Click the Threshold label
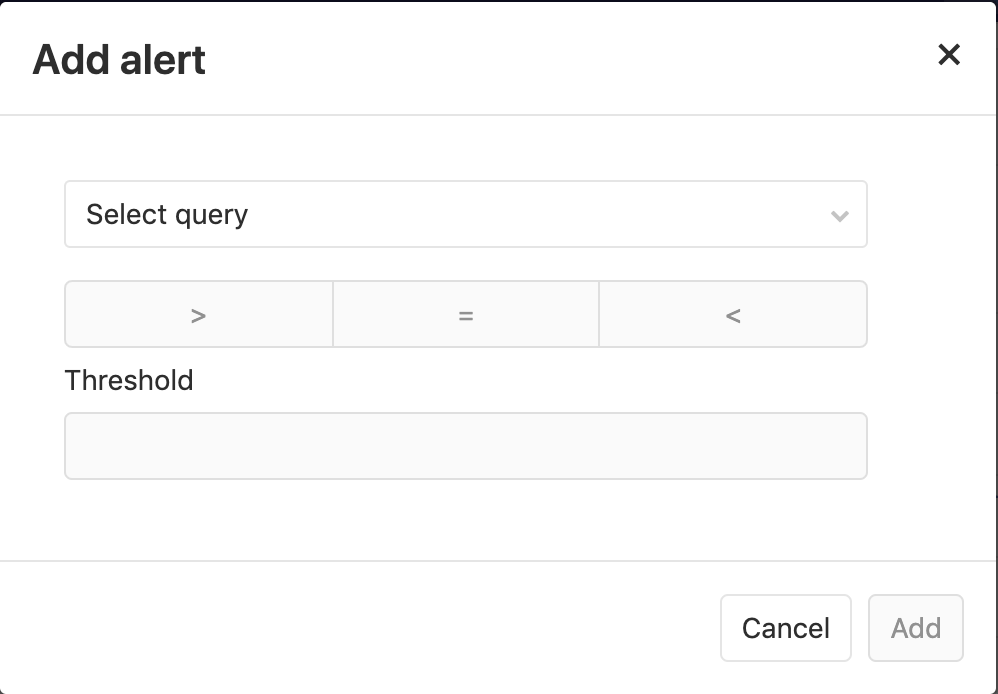 point(128,381)
